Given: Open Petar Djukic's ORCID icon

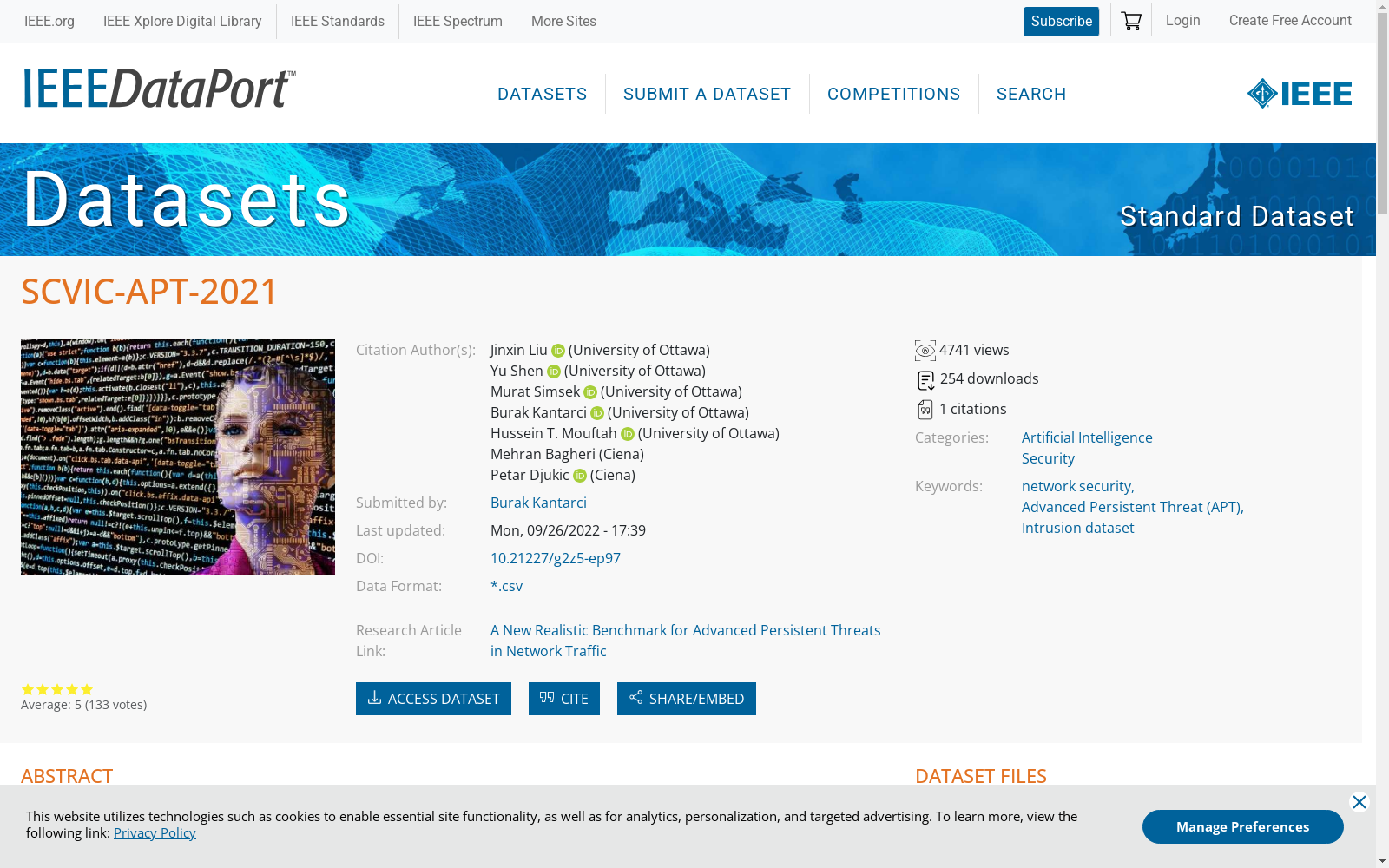Looking at the screenshot, I should click(580, 476).
